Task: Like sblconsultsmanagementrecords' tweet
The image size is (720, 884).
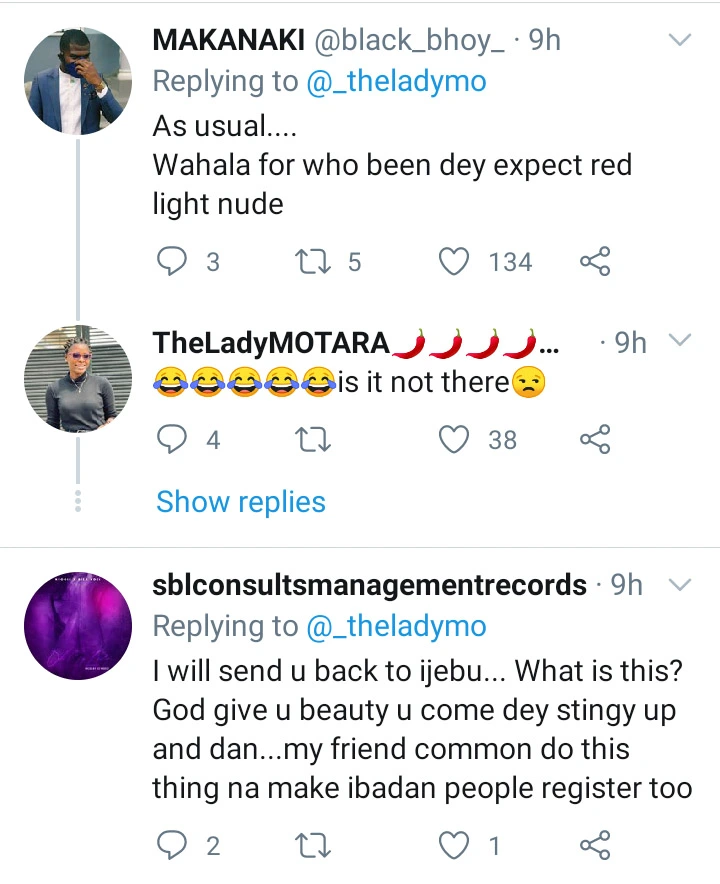Action: click(x=455, y=846)
